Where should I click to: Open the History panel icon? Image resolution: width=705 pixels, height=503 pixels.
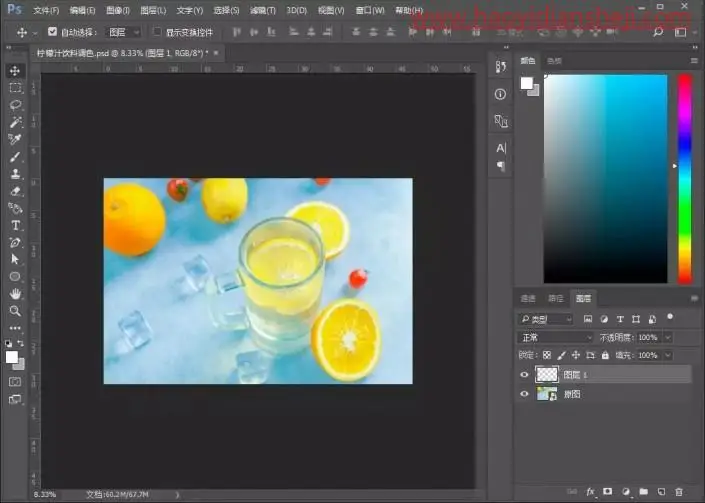click(500, 67)
